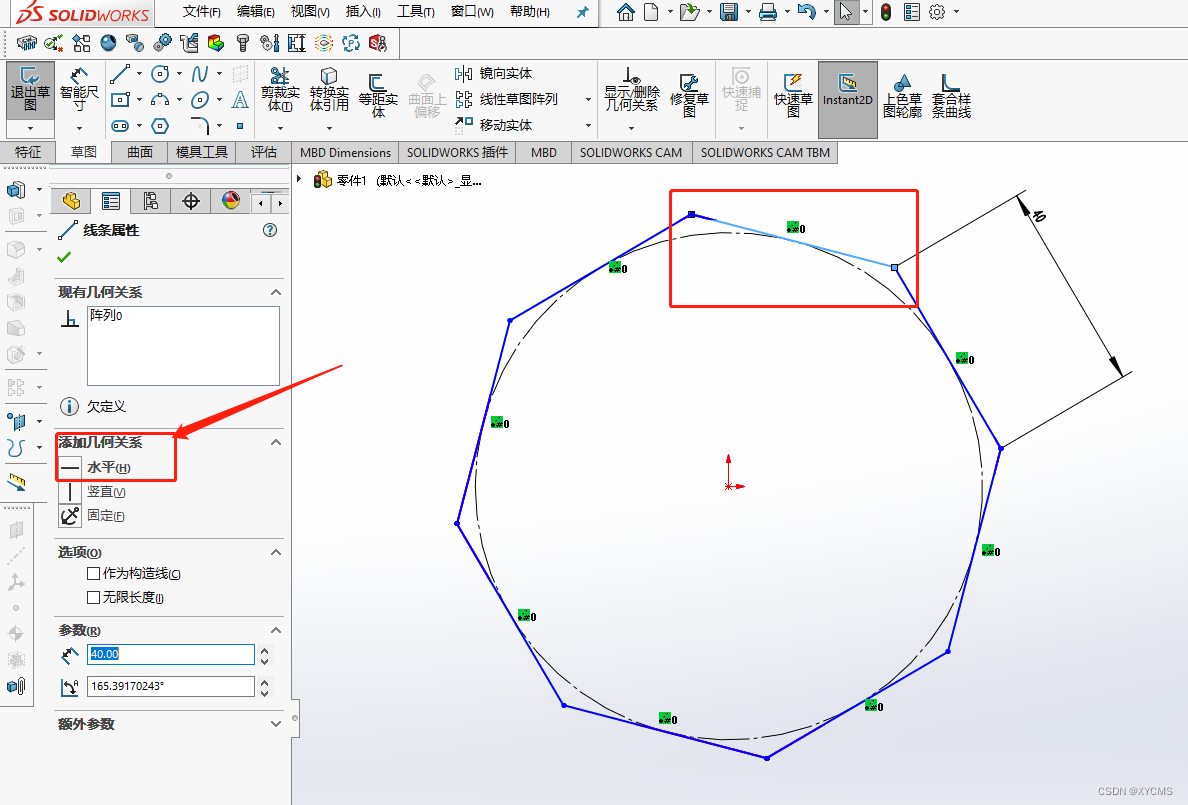The width and height of the screenshot is (1188, 805).
Task: Open the ConfigurationManager tab
Action: [151, 201]
